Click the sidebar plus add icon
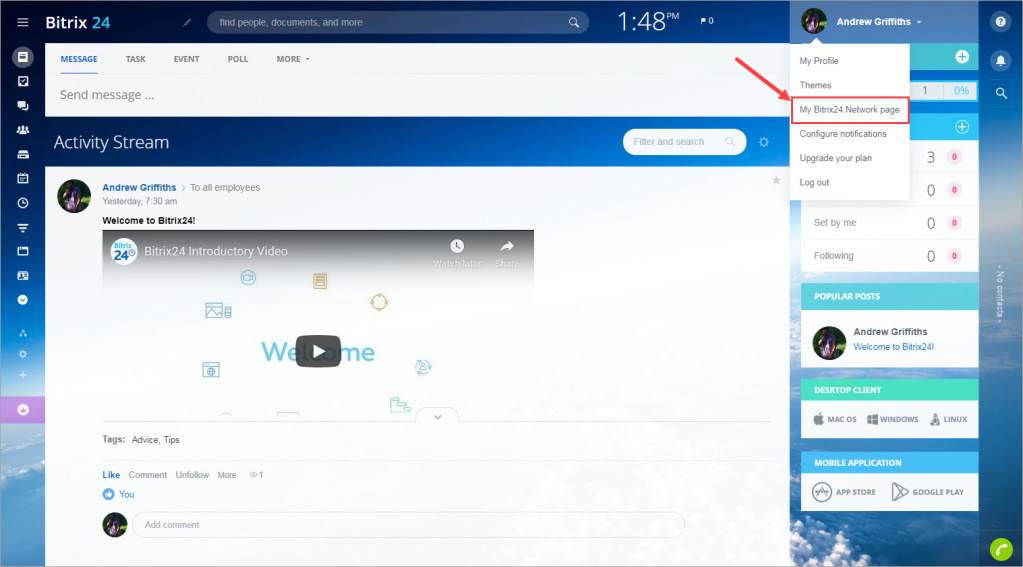The image size is (1023, 567). [x=23, y=375]
